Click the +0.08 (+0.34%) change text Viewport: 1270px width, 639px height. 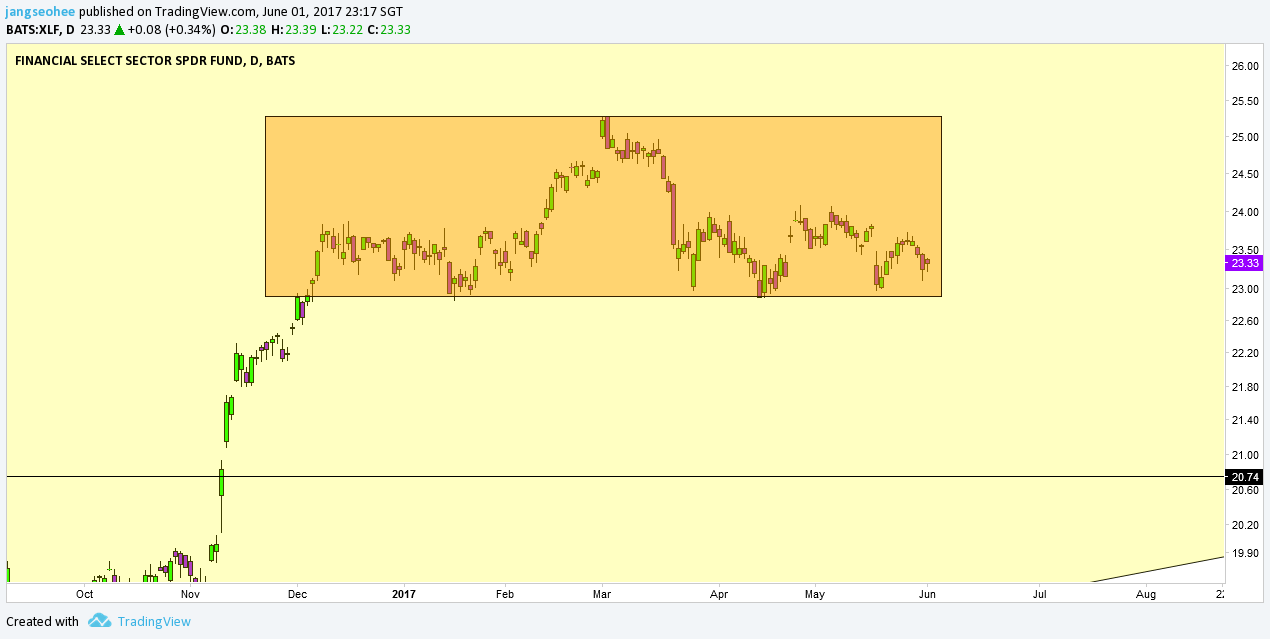[171, 30]
